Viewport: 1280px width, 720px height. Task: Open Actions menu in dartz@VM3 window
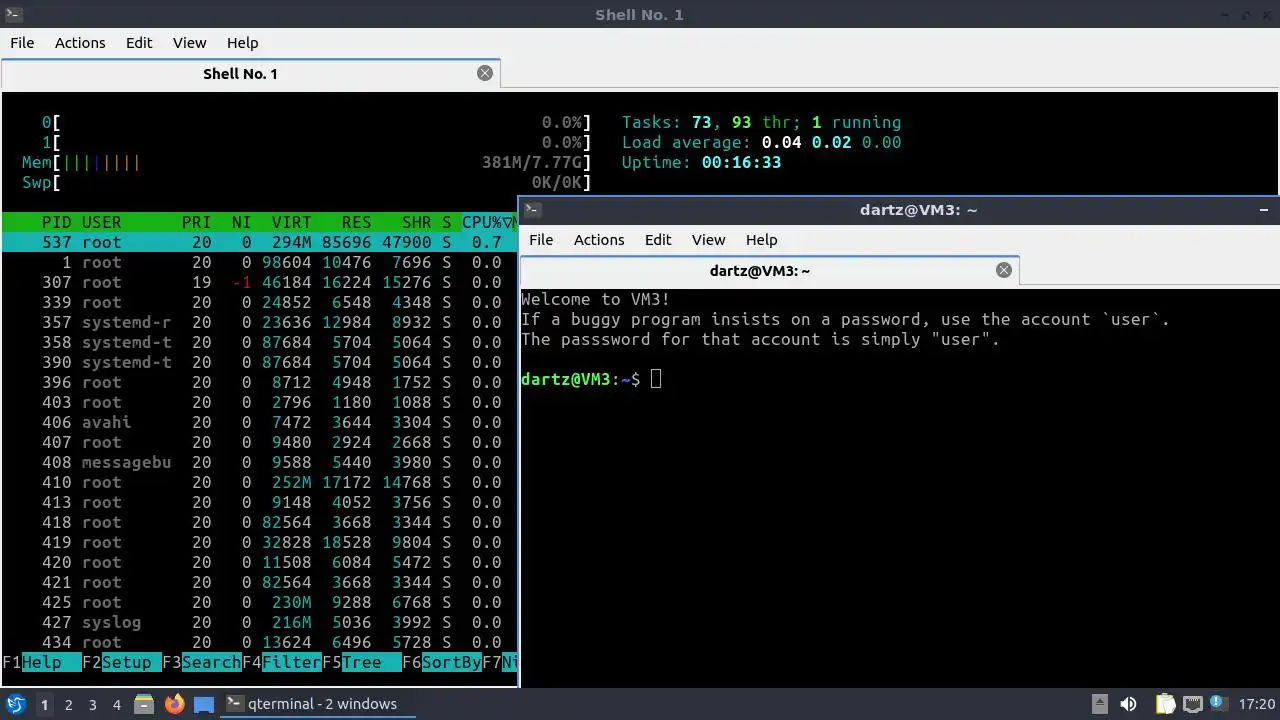(599, 240)
